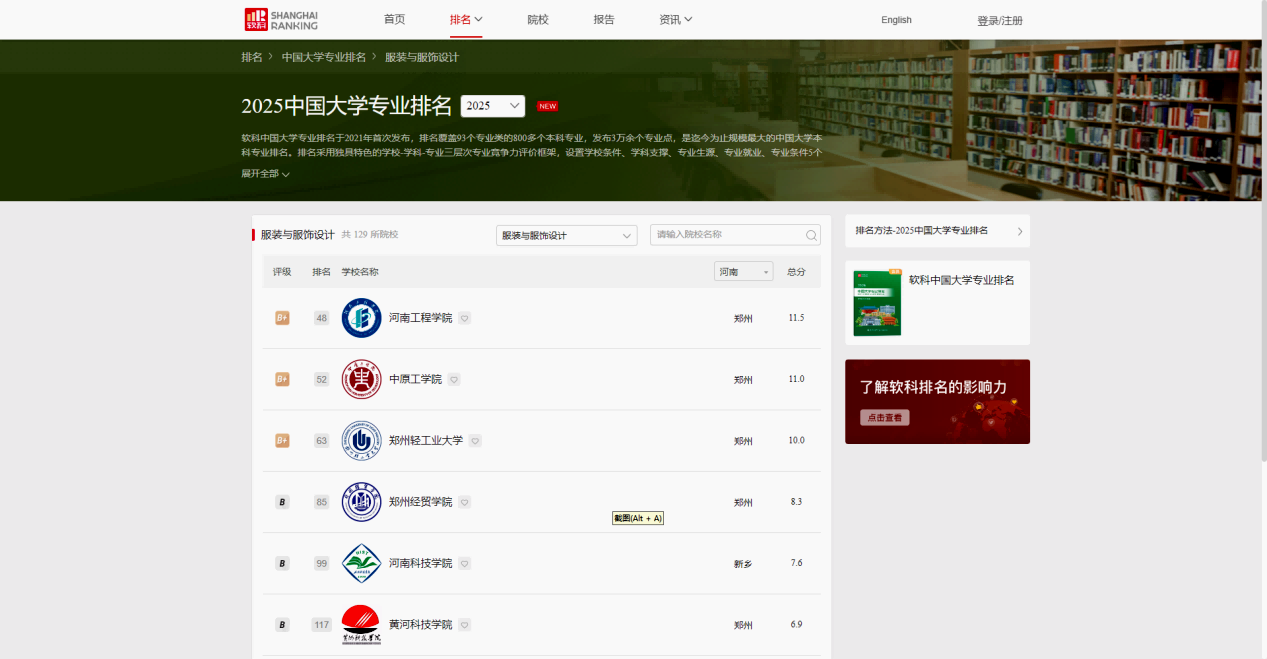Toggle the heart next to 郑州轻工业大学
Image resolution: width=1267 pixels, height=659 pixels.
click(x=475, y=441)
